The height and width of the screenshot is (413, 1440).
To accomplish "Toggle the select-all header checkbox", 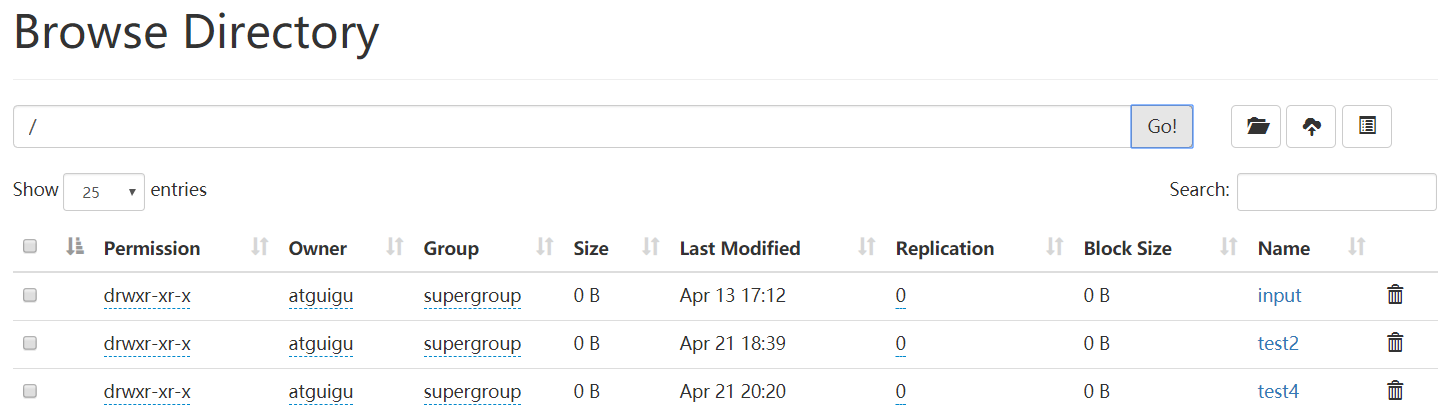I will [30, 247].
